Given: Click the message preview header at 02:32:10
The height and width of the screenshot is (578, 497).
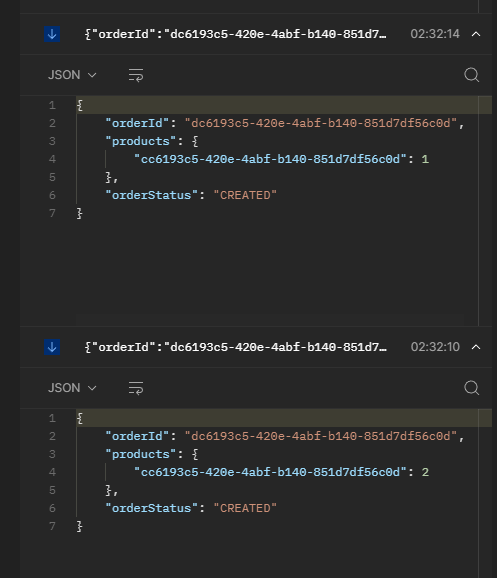Looking at the screenshot, I should coord(235,347).
